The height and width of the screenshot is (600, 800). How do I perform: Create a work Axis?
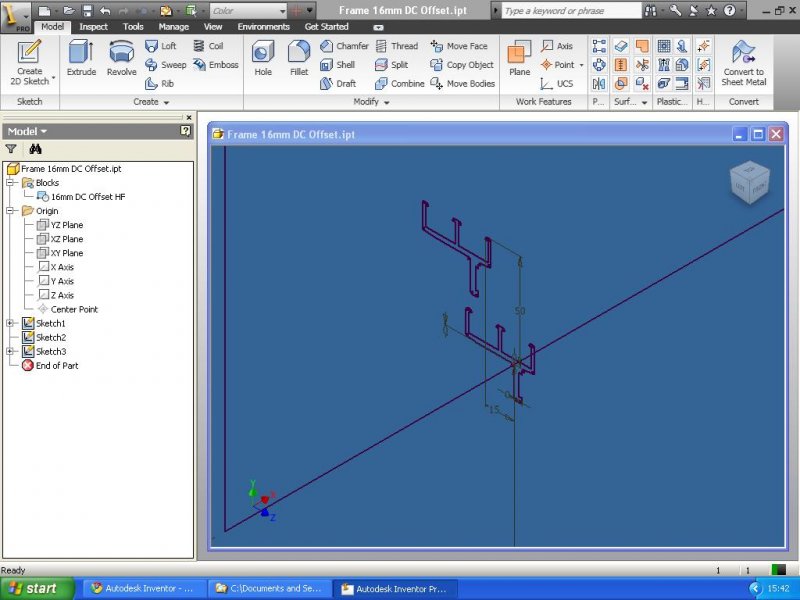tap(557, 46)
